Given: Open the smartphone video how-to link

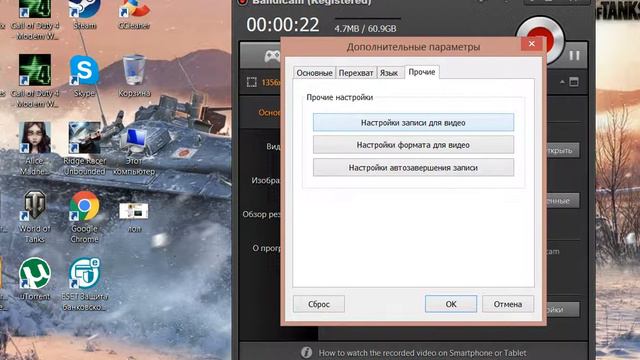Looking at the screenshot, I should click(x=422, y=353).
